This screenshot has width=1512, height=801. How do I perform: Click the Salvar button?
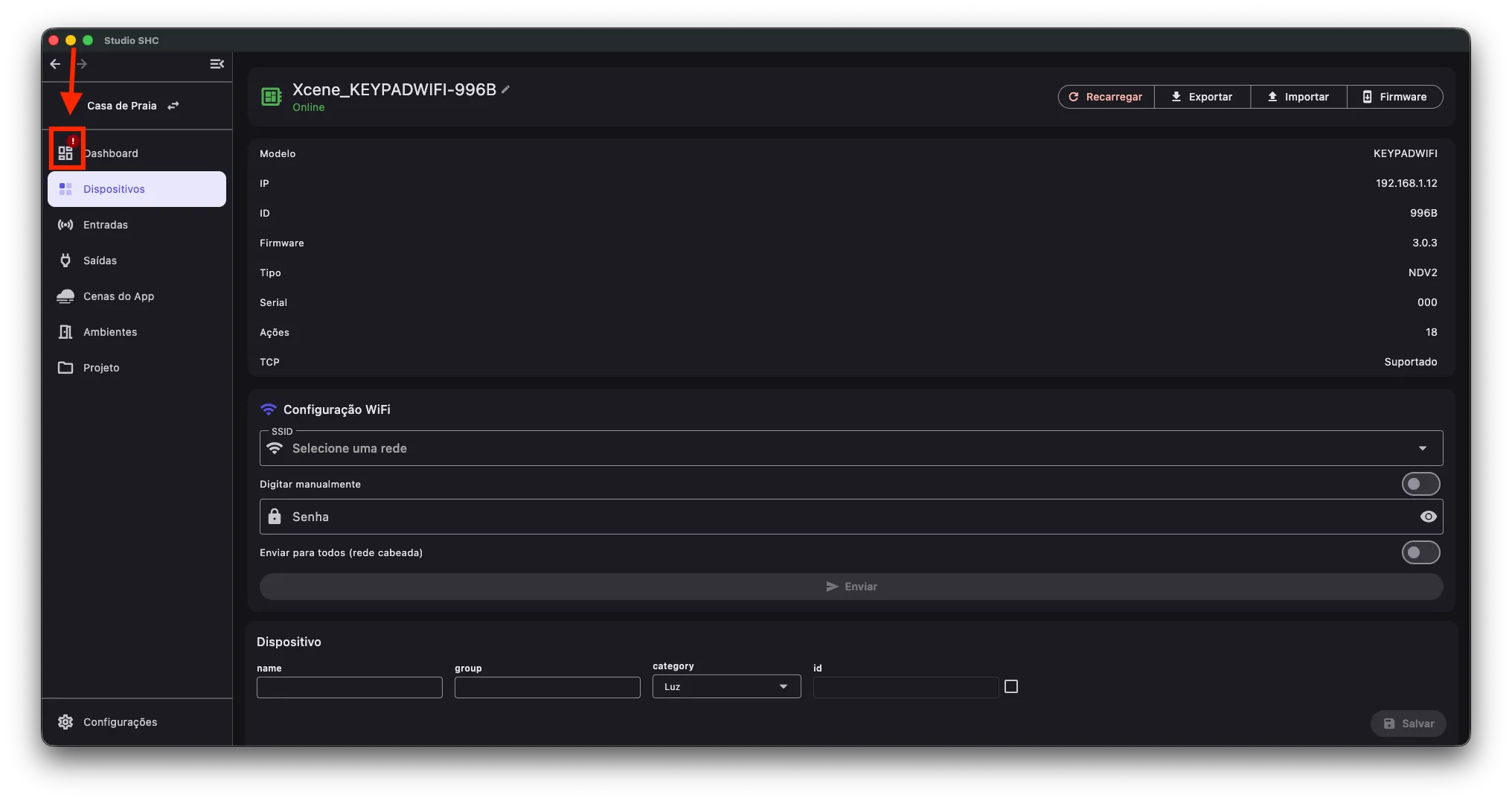(x=1409, y=724)
